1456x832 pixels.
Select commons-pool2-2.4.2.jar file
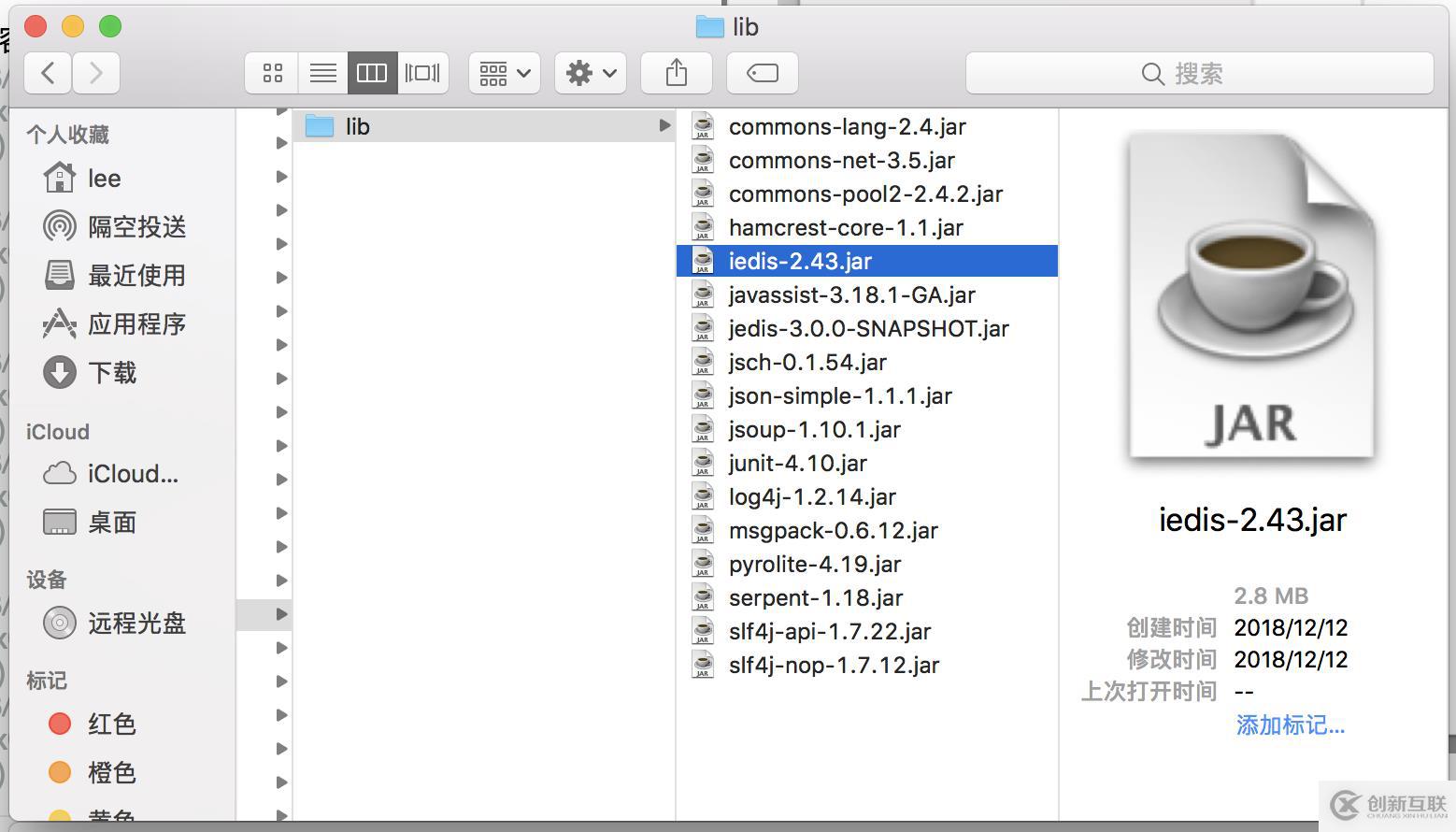pos(866,194)
